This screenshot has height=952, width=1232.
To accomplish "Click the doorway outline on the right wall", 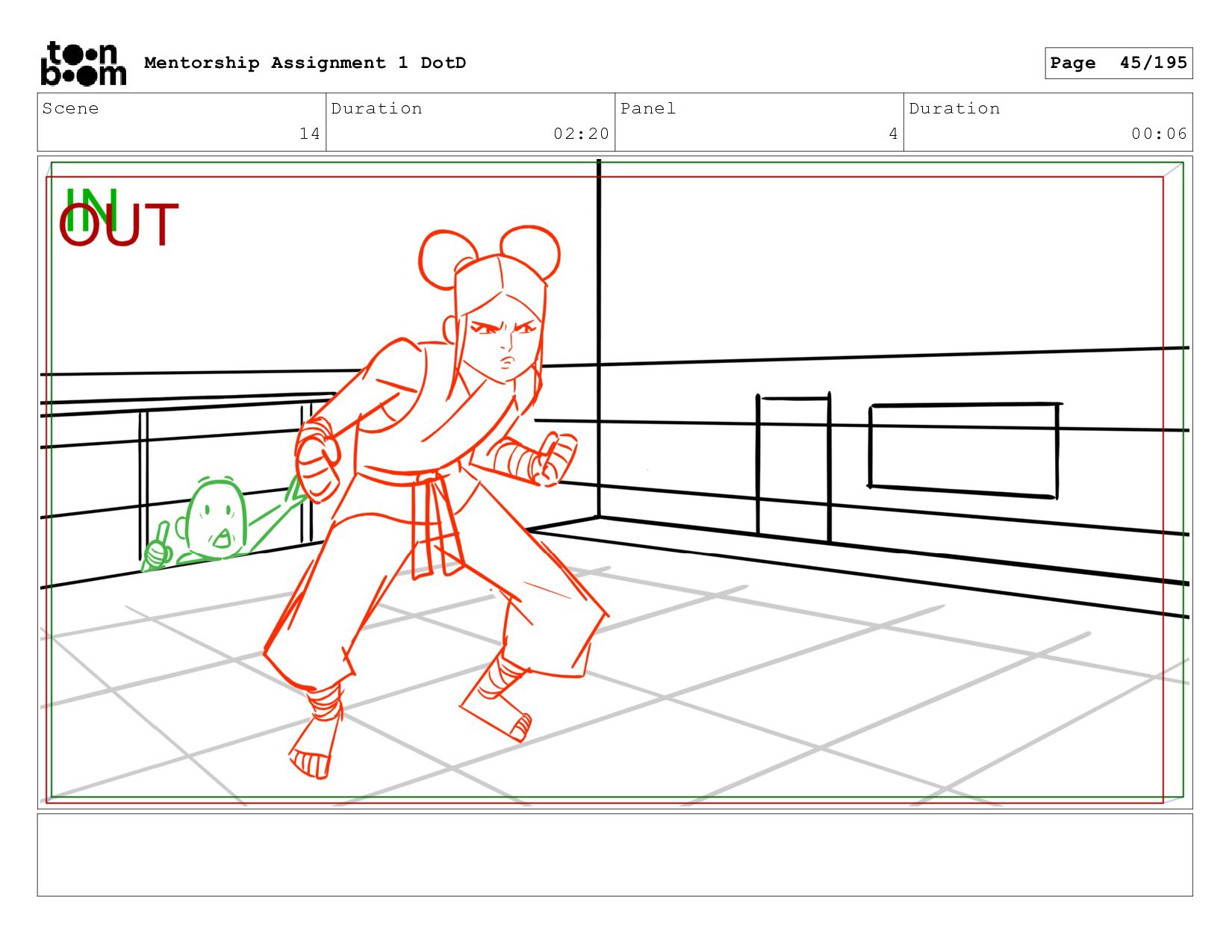I will (793, 467).
